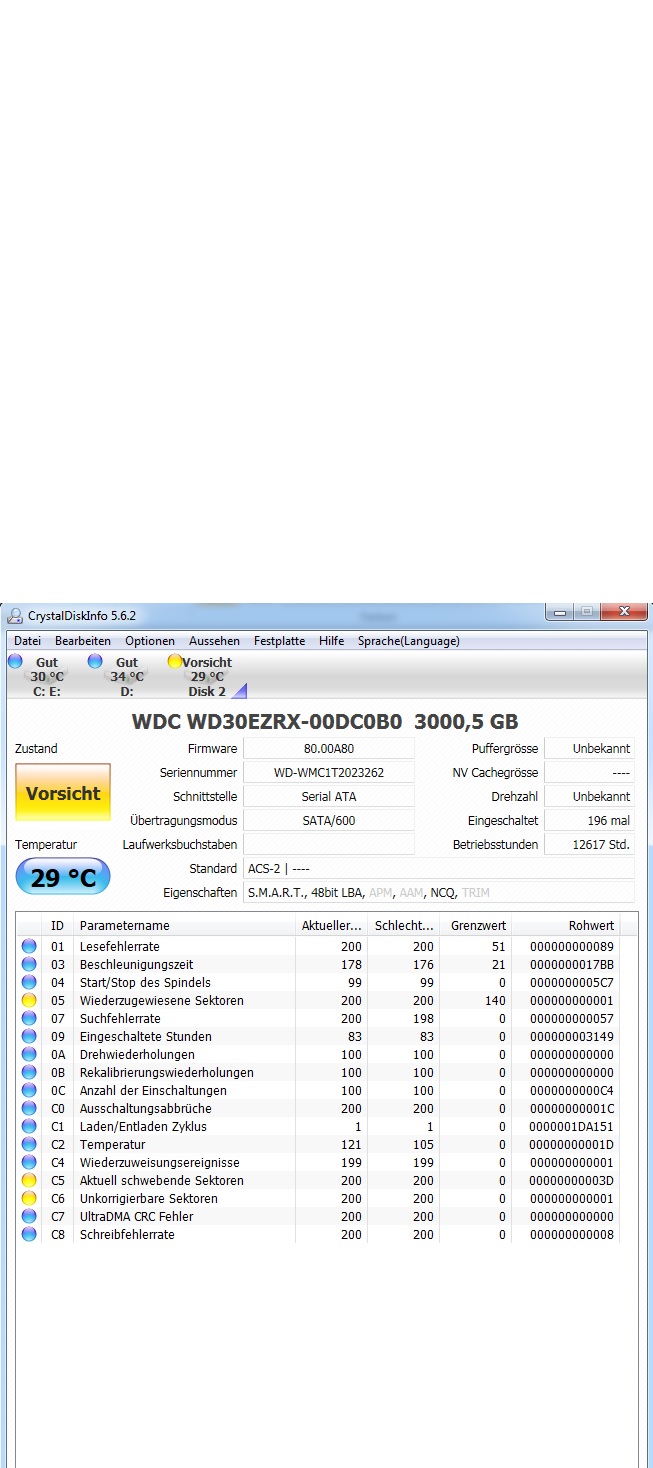653x1468 pixels.
Task: Click the status icon for Suchfehlerrate
Action: pos(29,1018)
